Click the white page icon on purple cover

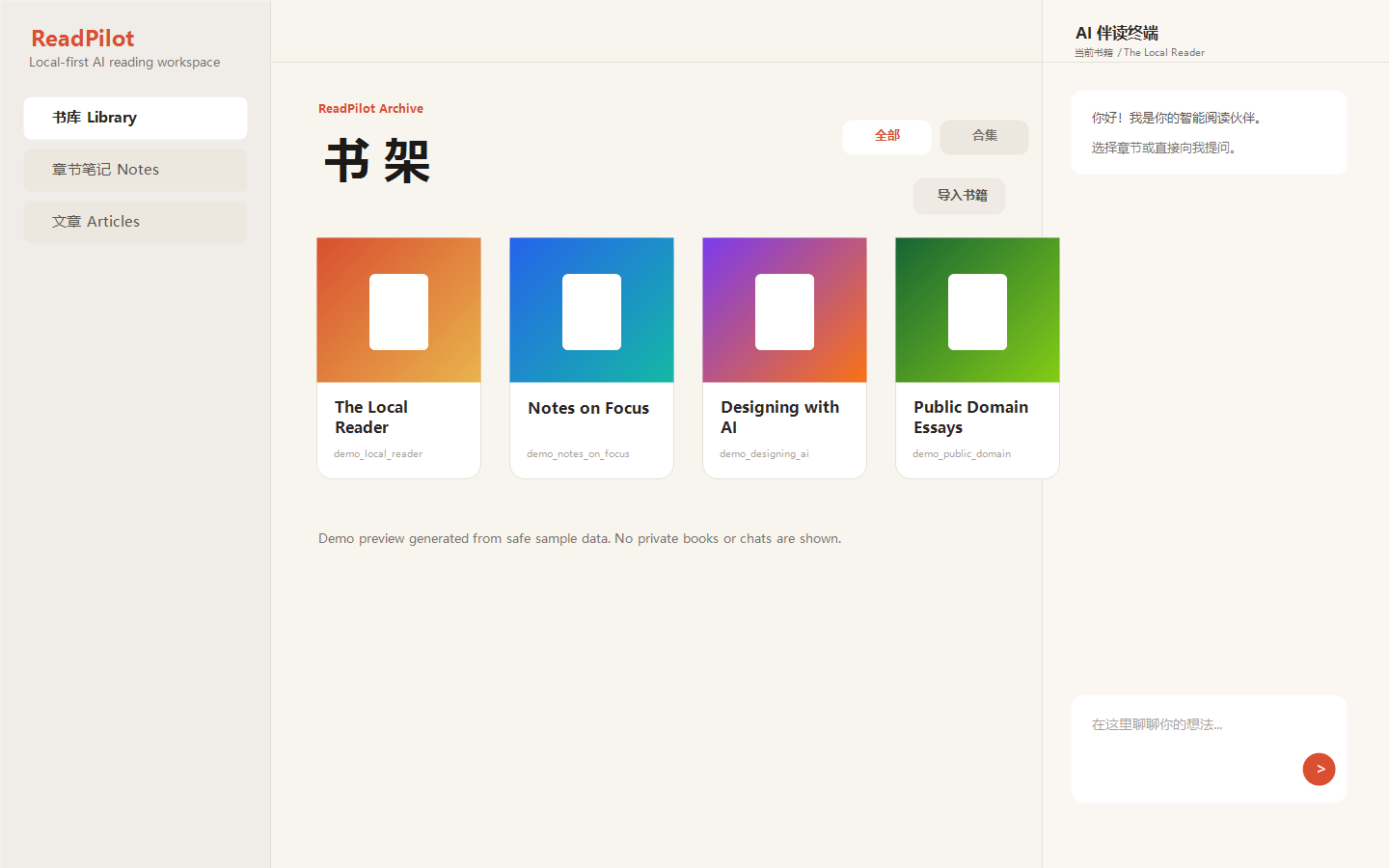tap(784, 312)
